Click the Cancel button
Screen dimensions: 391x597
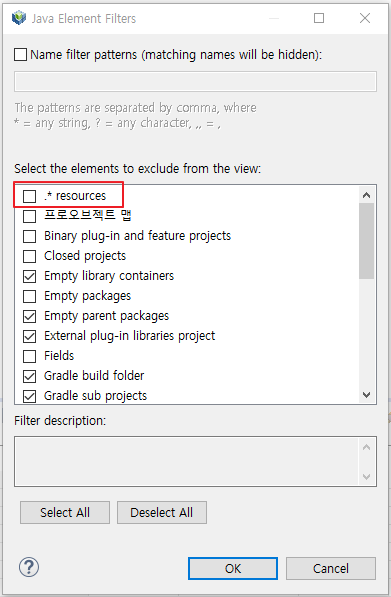pyautogui.click(x=331, y=568)
